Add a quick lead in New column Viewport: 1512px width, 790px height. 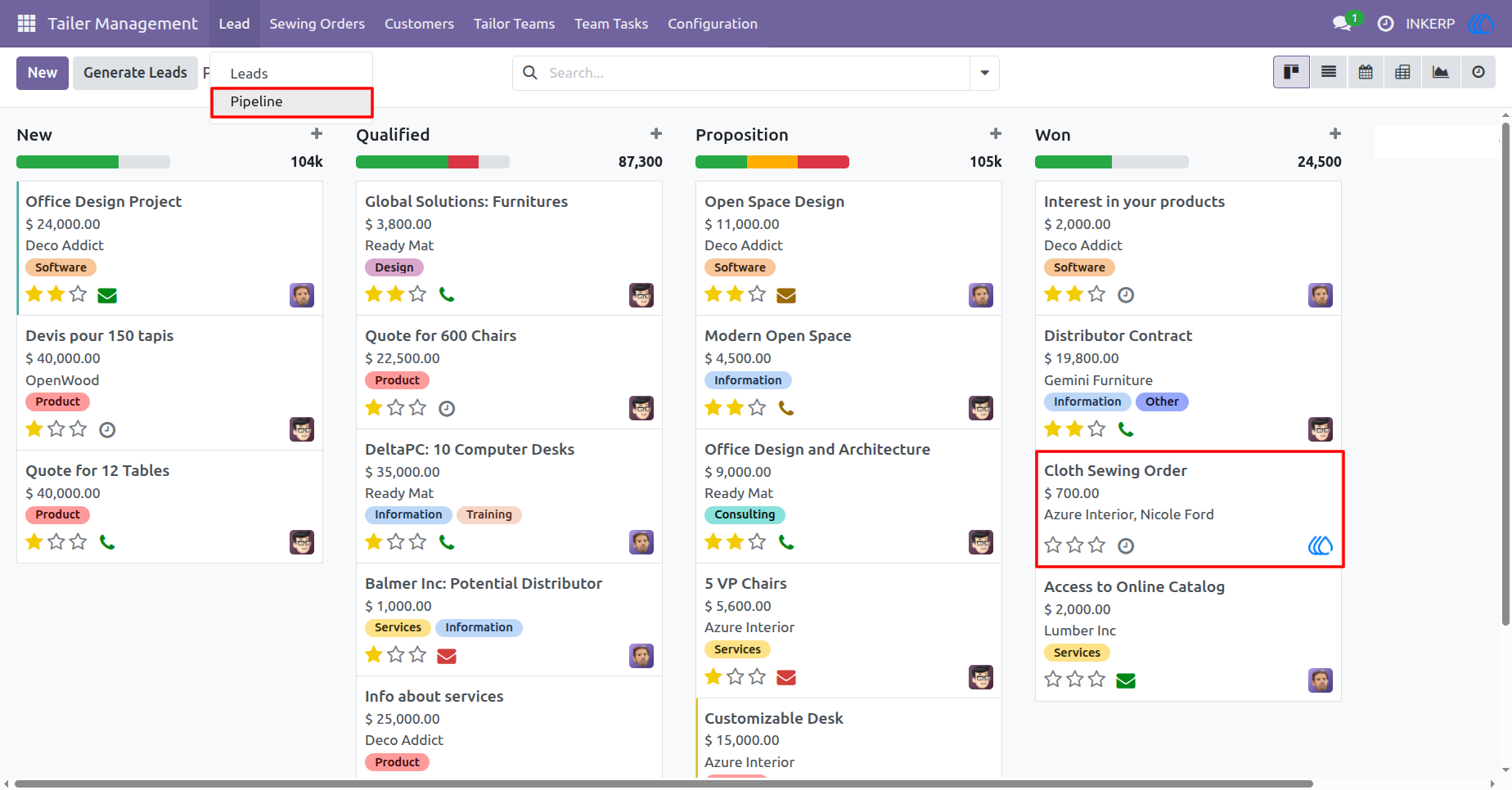pyautogui.click(x=317, y=133)
